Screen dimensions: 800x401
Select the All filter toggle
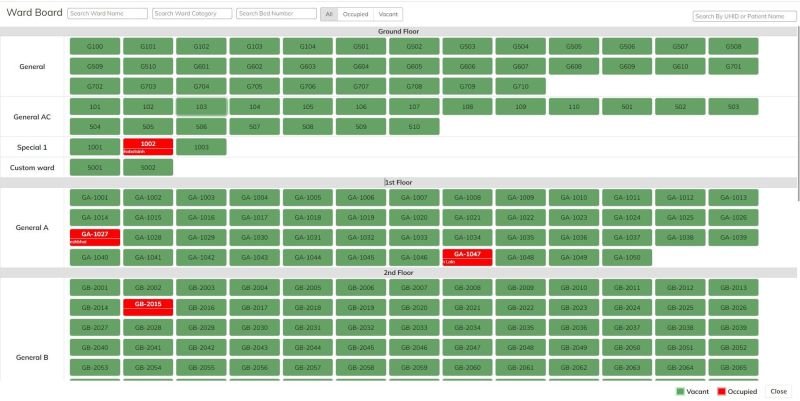tap(329, 14)
